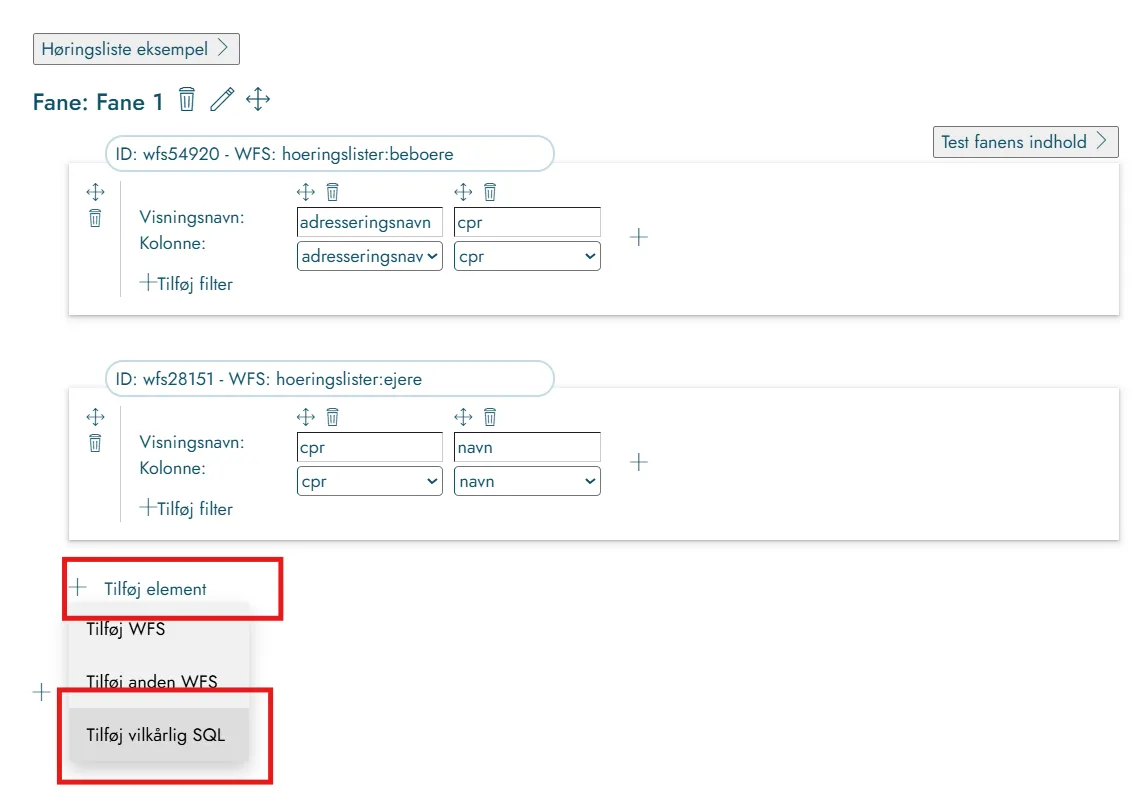Add a new column to the beboere block
The height and width of the screenshot is (808, 1147).
point(639,237)
